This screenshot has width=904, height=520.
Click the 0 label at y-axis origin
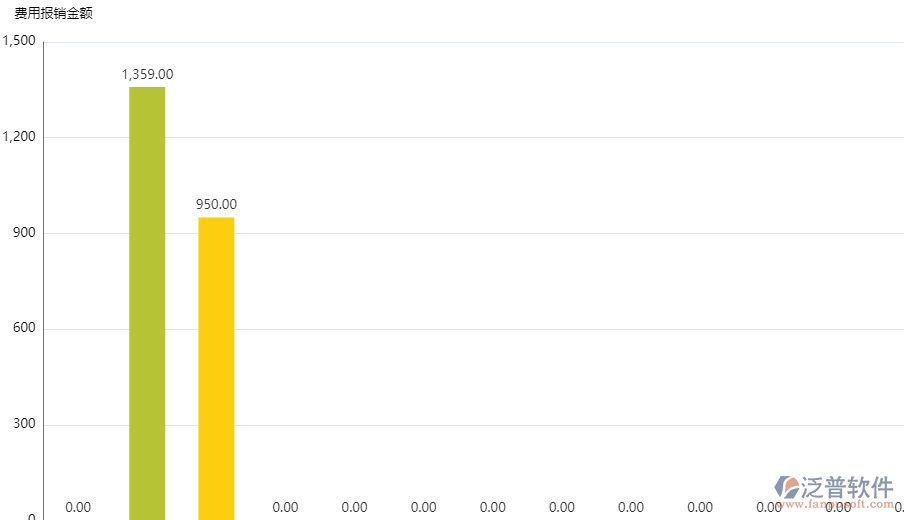click(32, 516)
